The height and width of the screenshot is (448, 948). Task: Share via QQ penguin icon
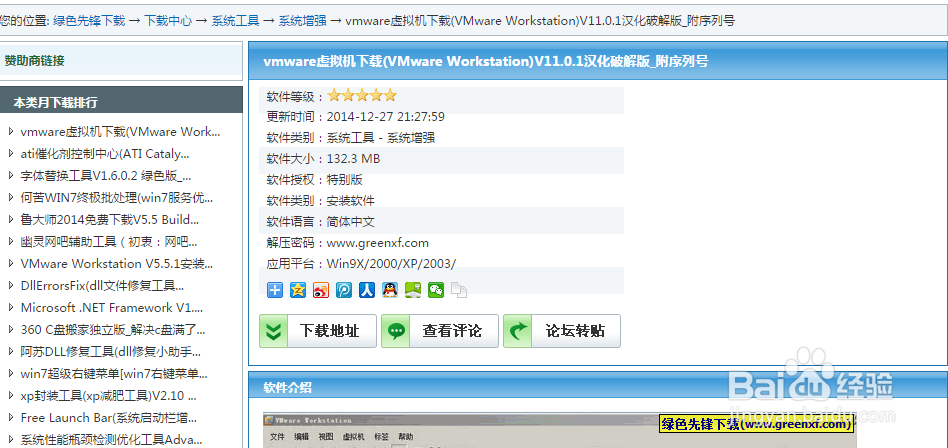click(x=390, y=290)
